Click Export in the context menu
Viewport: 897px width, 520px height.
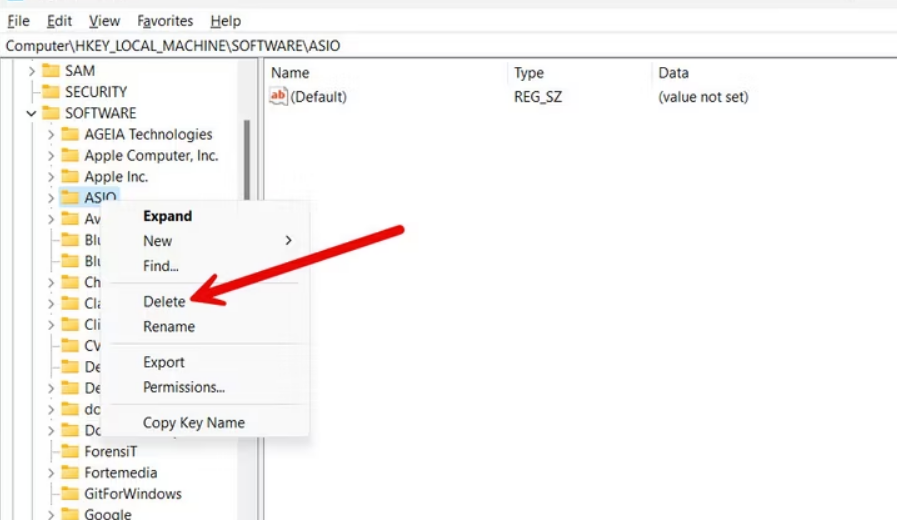[x=164, y=362]
